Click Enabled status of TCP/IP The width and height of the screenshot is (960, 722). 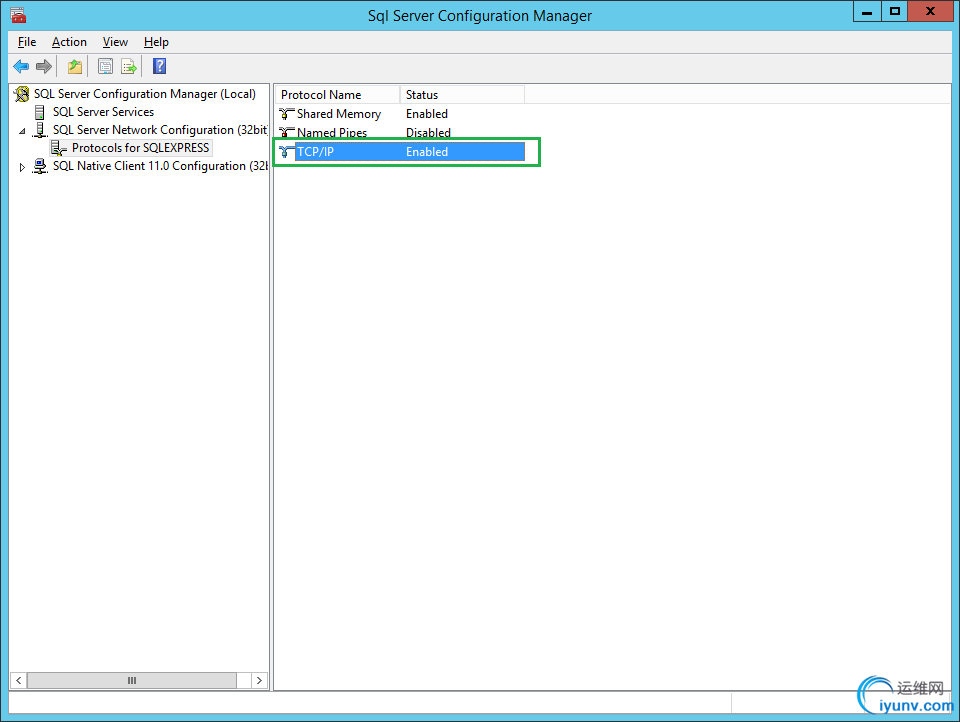(427, 152)
